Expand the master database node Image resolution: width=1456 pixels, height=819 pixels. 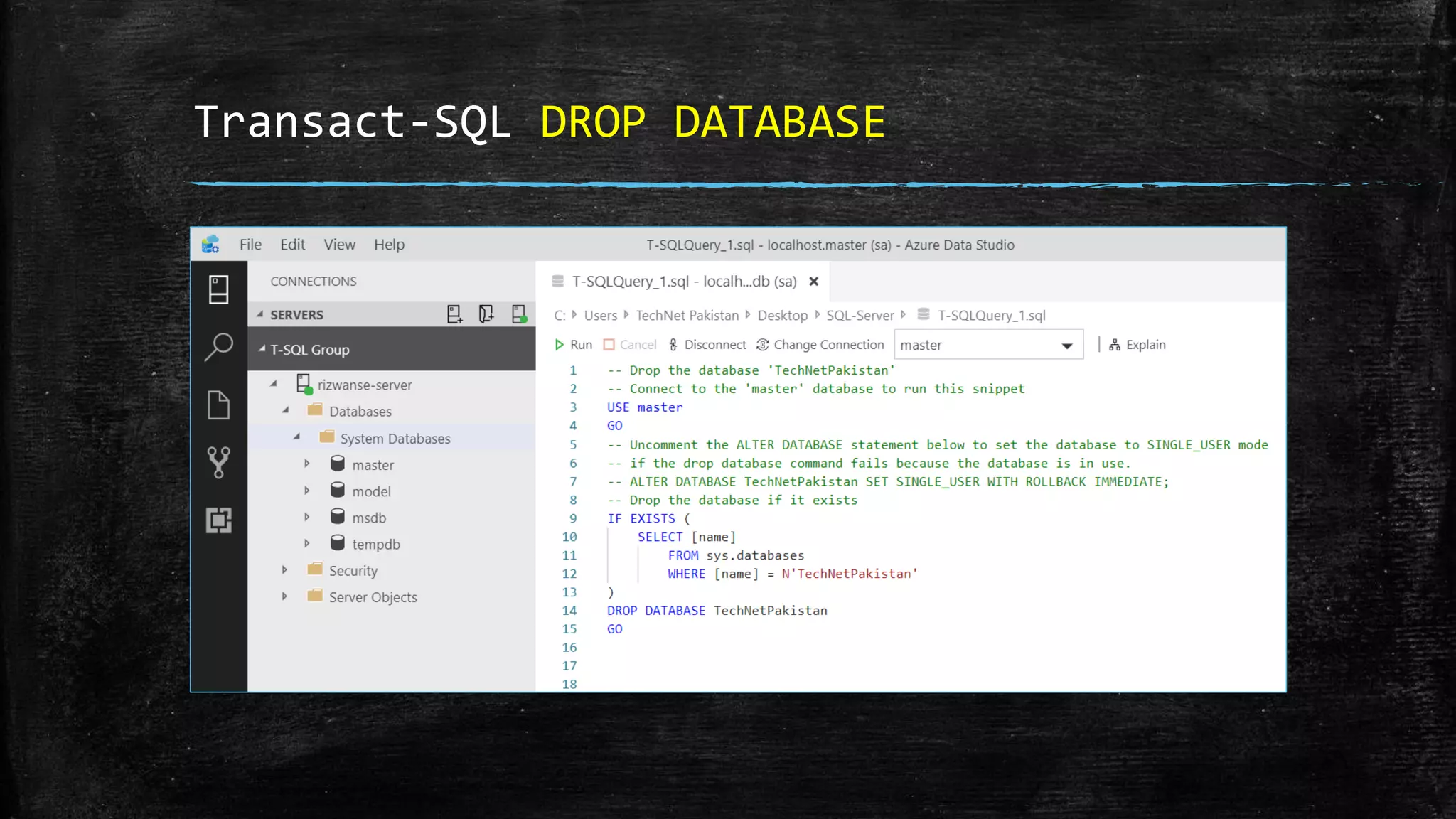(307, 464)
